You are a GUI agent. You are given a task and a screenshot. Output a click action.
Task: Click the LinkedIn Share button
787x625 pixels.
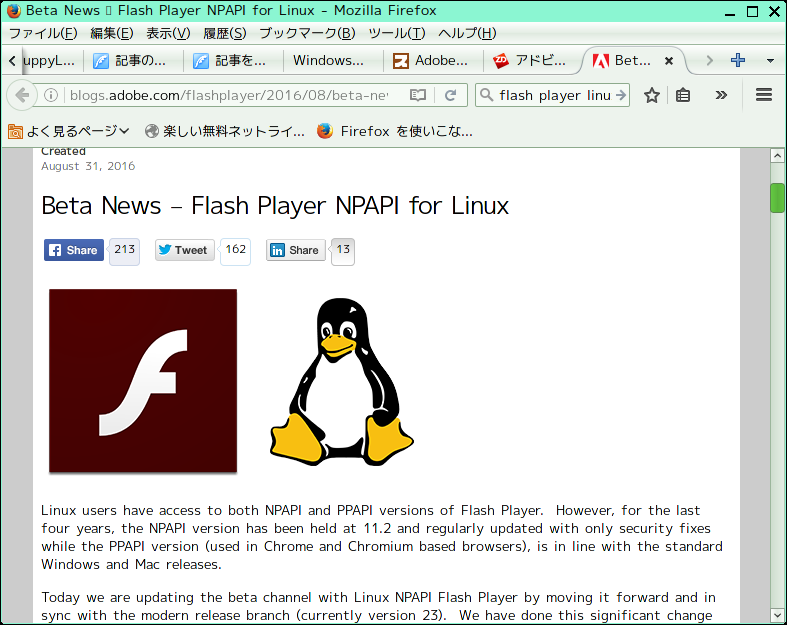296,250
